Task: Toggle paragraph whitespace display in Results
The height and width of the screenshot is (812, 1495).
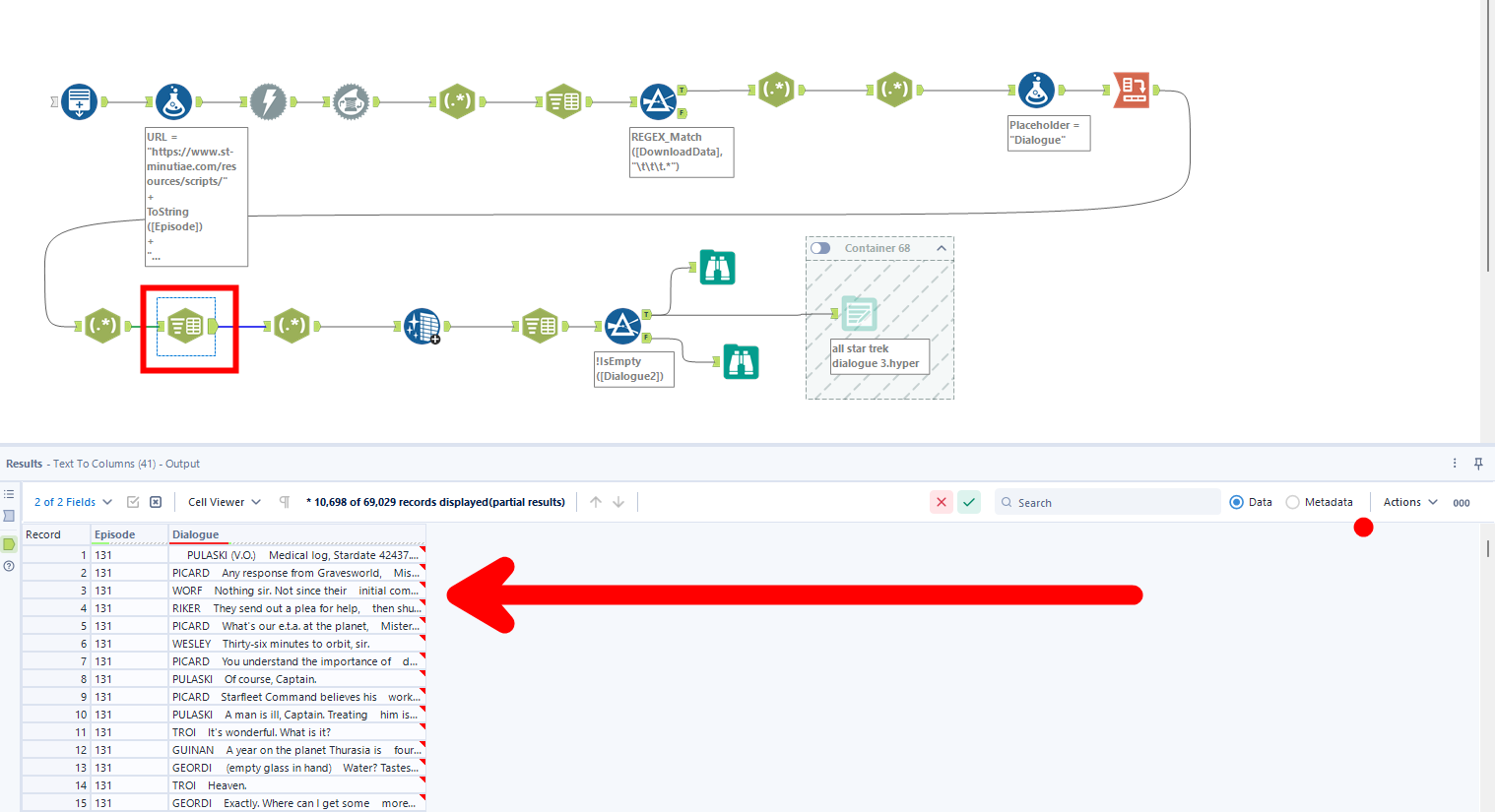Action: (285, 502)
